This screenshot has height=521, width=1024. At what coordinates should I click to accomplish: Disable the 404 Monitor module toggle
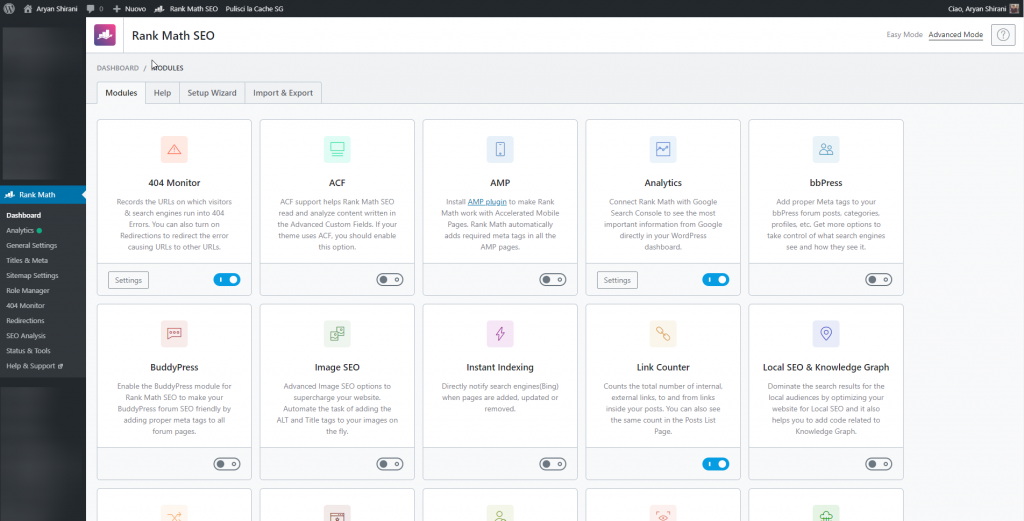click(x=227, y=280)
